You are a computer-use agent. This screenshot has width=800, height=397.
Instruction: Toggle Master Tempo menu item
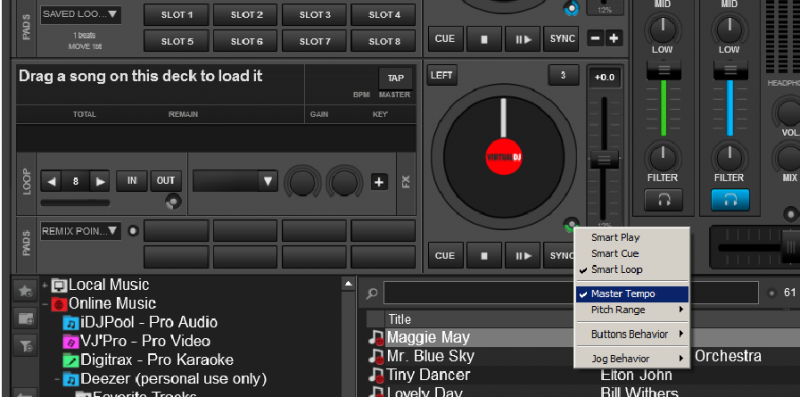pyautogui.click(x=632, y=294)
